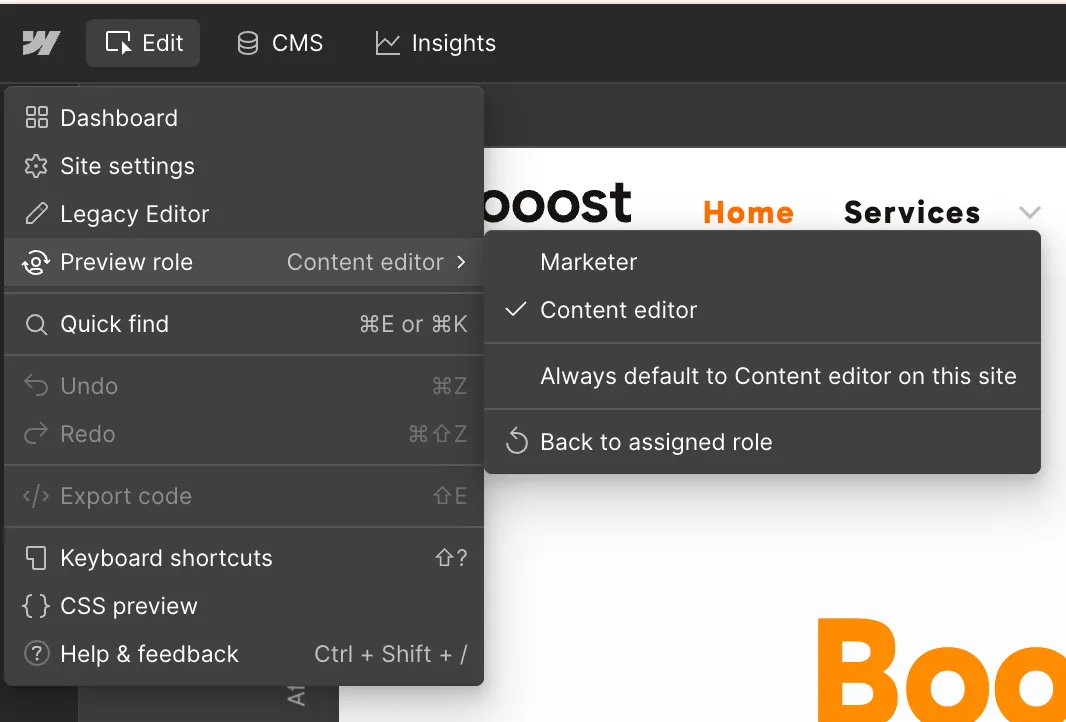Select the Content editor checked role

[762, 310]
